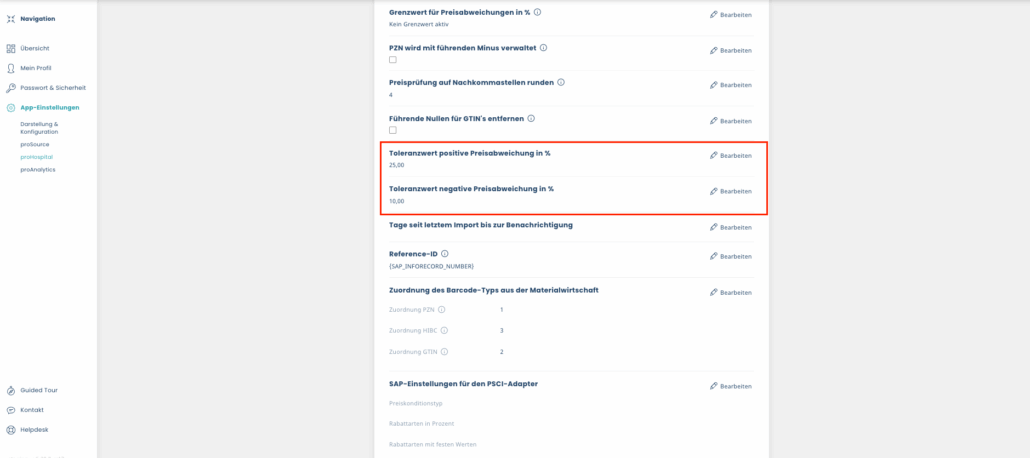This screenshot has height=458, width=1030.
Task: Click the info icon beside Reference-ID
Action: click(x=444, y=254)
